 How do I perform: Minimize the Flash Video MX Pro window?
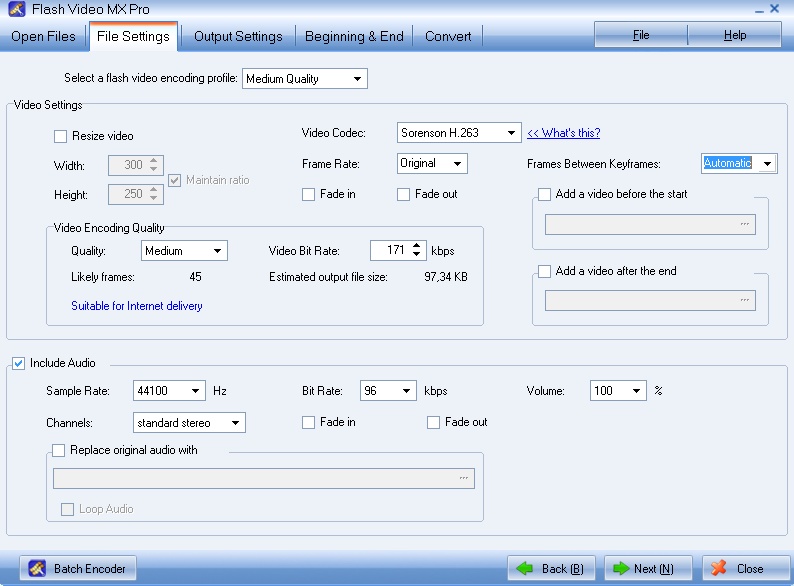pos(759,10)
